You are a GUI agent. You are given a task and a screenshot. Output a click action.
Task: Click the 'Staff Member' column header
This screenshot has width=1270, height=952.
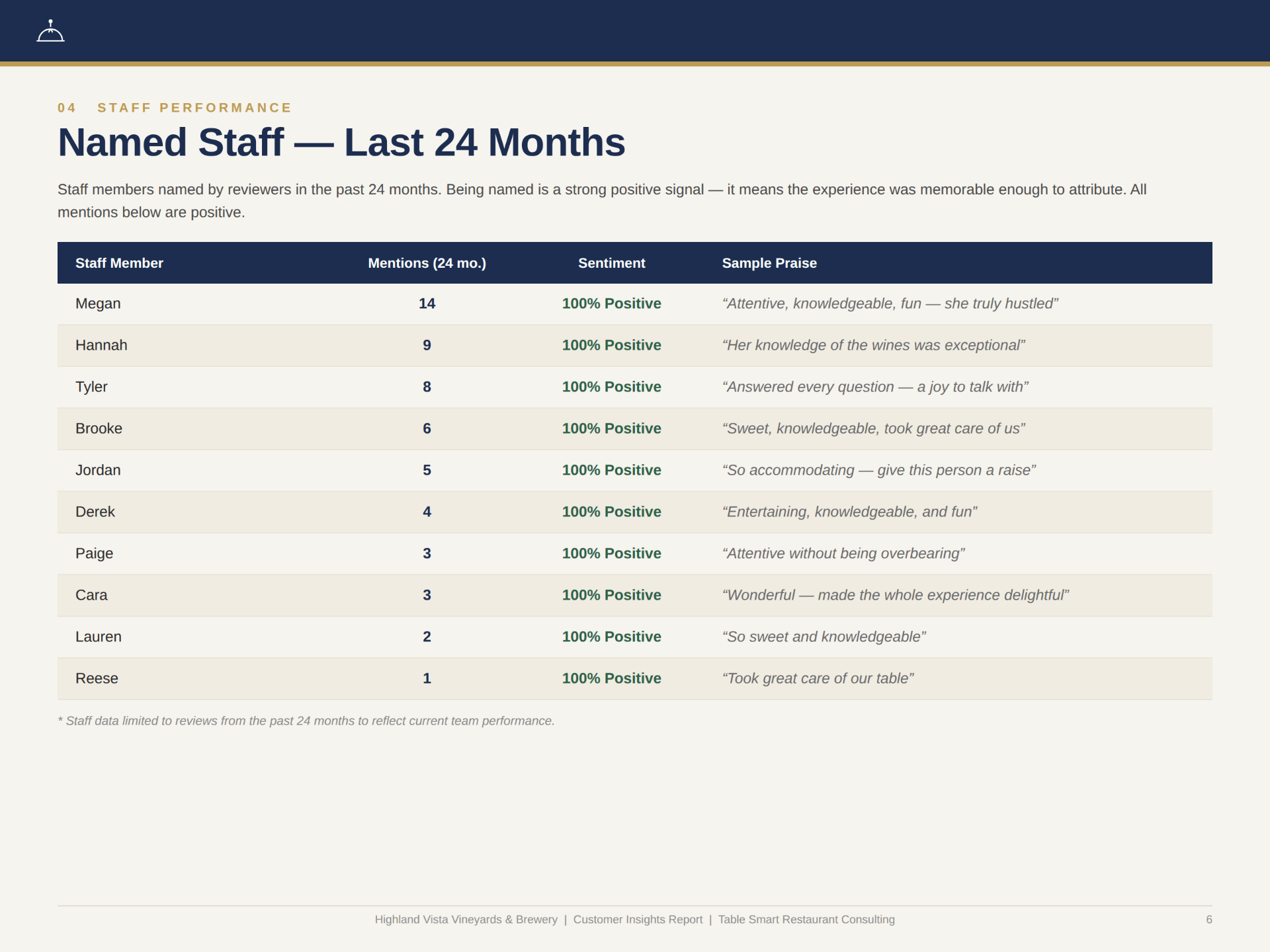click(119, 263)
